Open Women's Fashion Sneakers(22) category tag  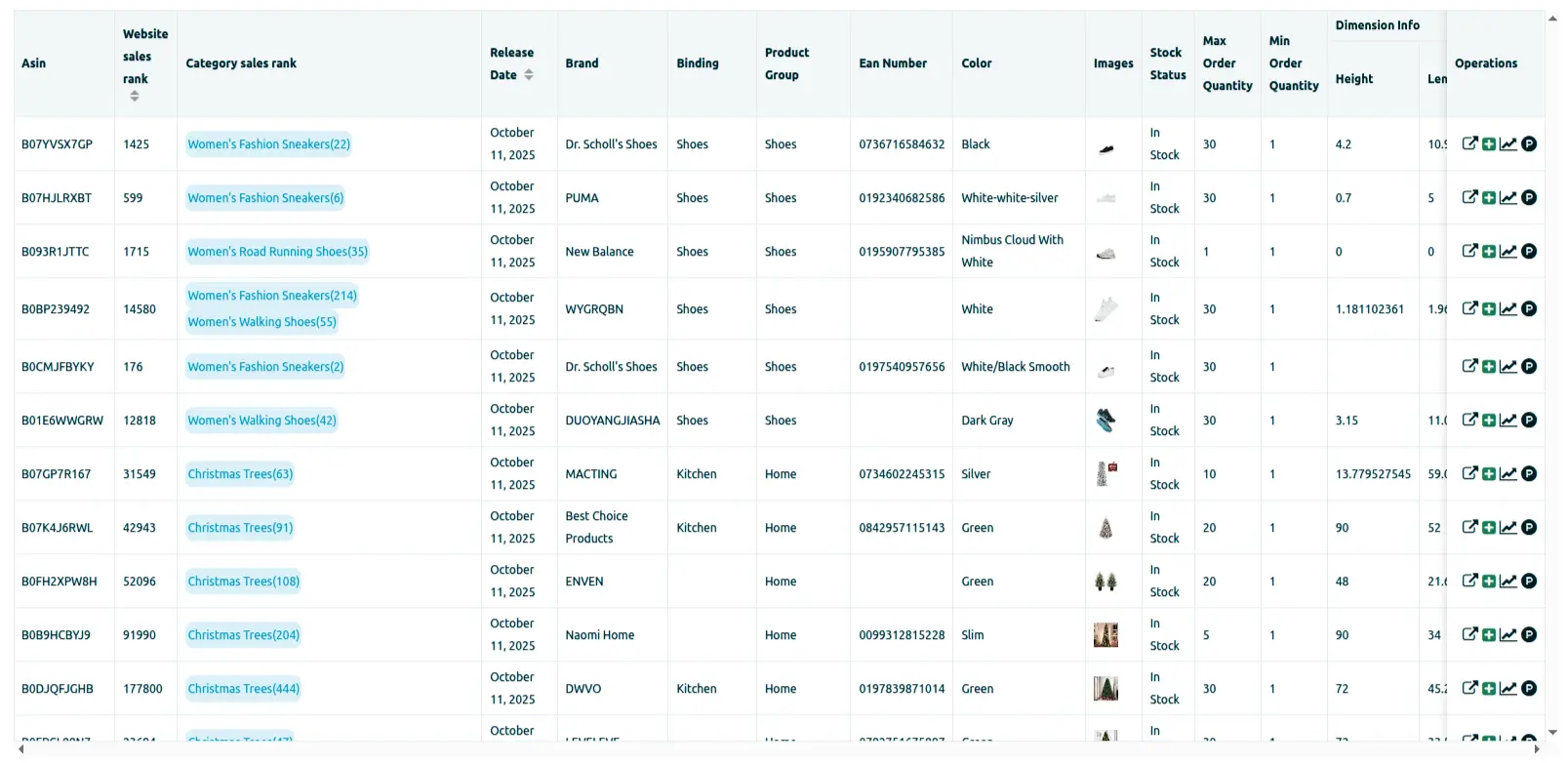point(268,144)
